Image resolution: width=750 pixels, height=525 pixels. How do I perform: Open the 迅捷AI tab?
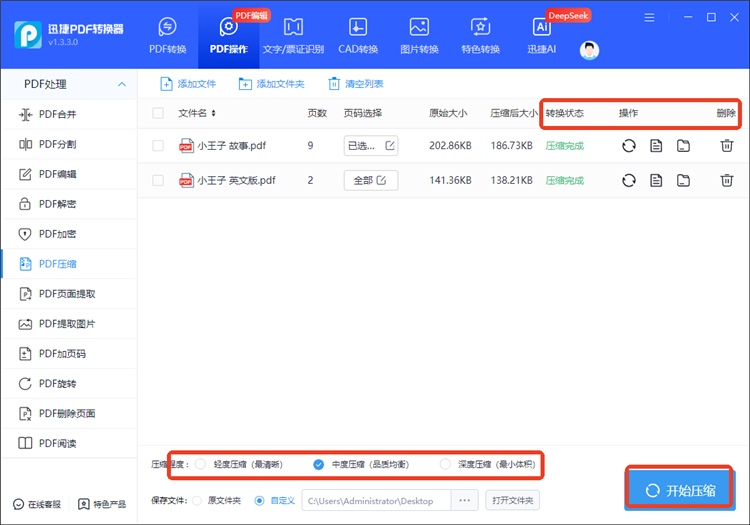[x=541, y=36]
